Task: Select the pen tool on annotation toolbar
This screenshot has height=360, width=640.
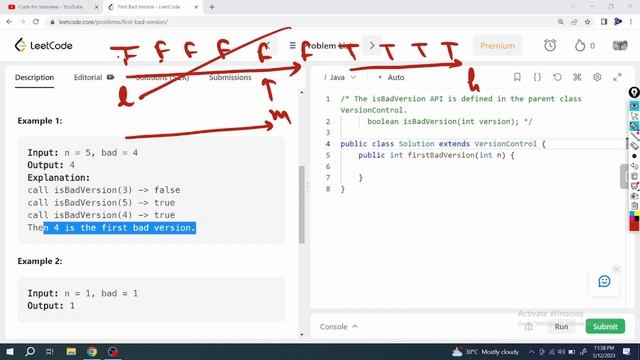Action: point(634,126)
